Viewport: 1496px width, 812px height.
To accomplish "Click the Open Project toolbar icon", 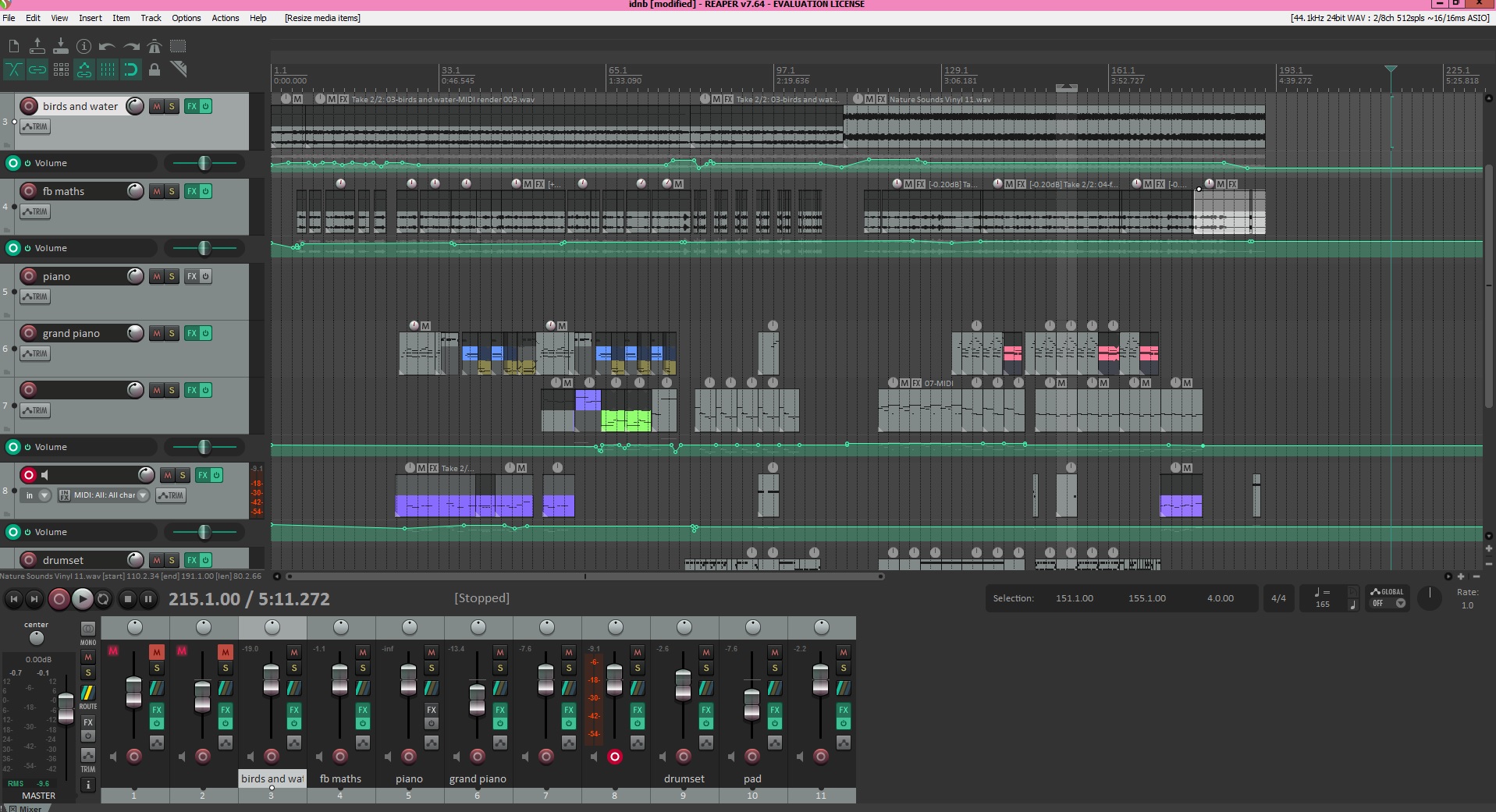I will (x=37, y=46).
